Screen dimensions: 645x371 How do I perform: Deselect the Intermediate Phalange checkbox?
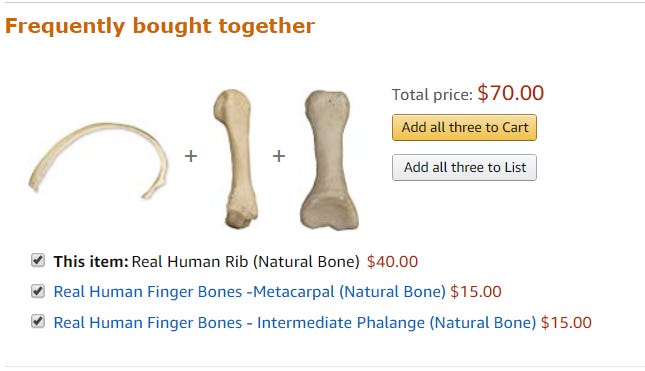[x=38, y=321]
